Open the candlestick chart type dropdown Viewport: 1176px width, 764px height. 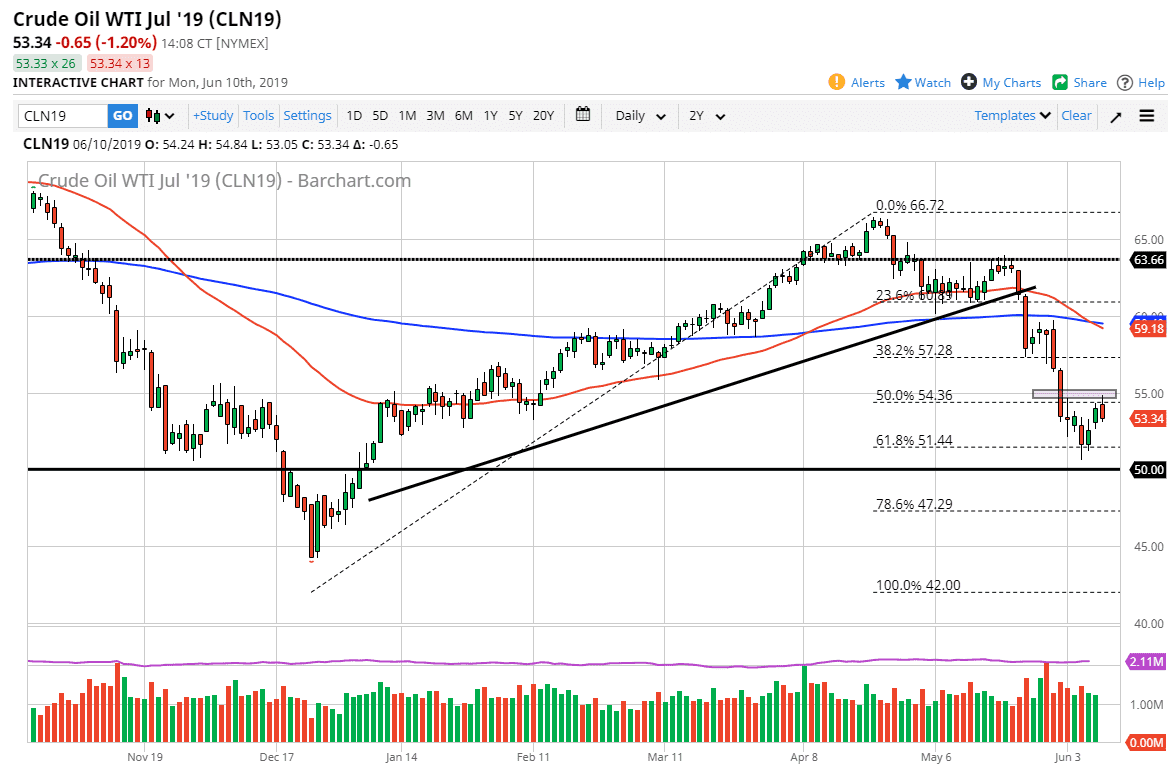(160, 116)
